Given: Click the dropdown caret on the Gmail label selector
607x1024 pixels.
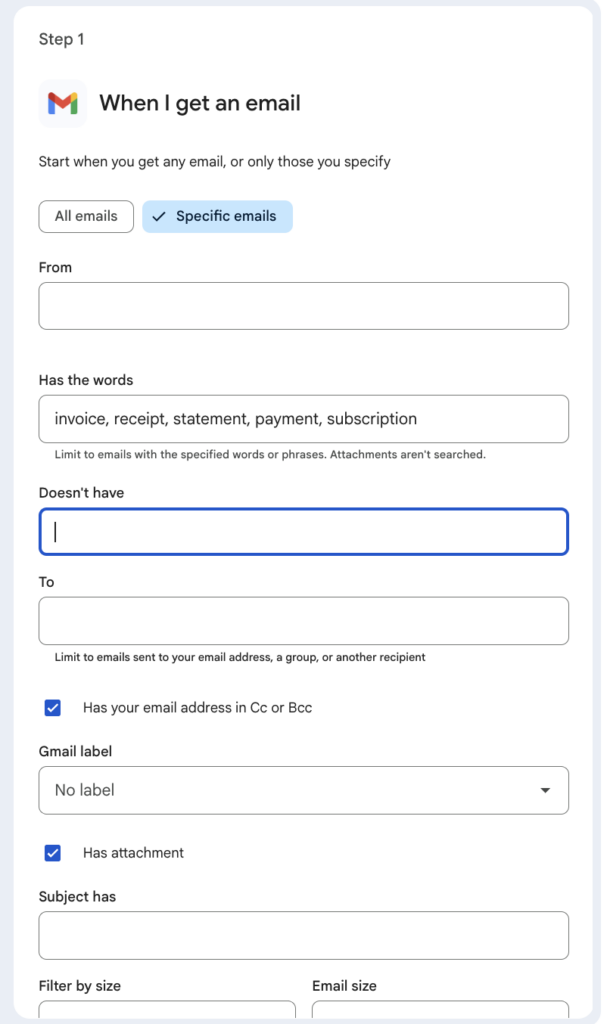Looking at the screenshot, I should point(546,790).
